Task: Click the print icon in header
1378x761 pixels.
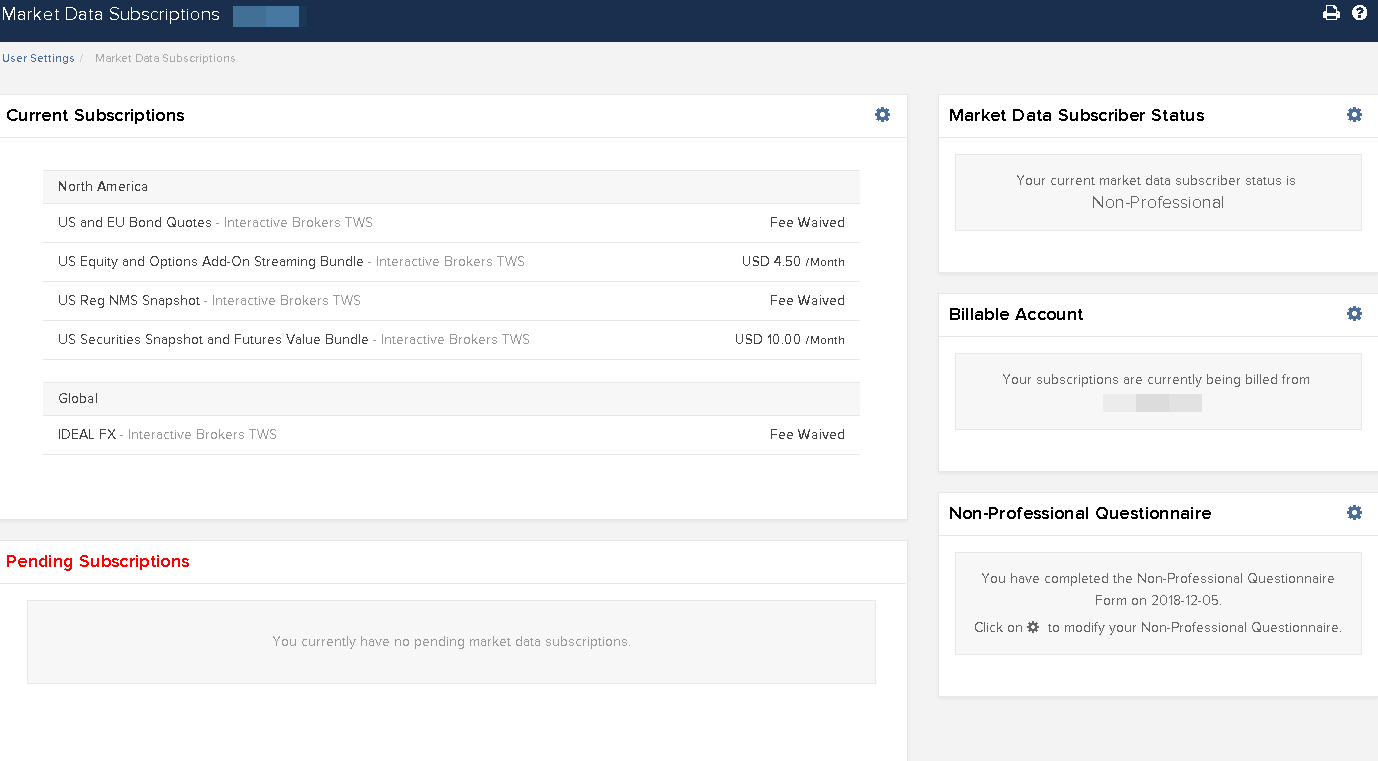Action: tap(1331, 13)
